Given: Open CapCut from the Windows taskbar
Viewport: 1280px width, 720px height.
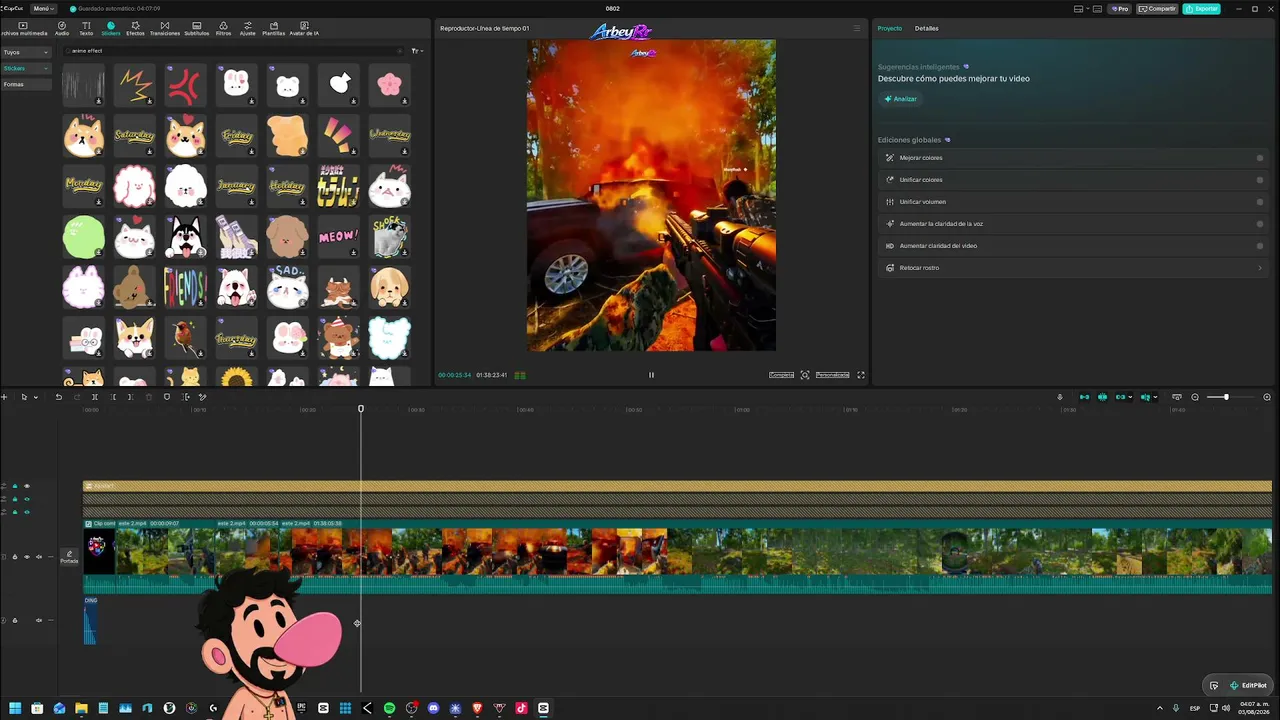Looking at the screenshot, I should pyautogui.click(x=543, y=708).
